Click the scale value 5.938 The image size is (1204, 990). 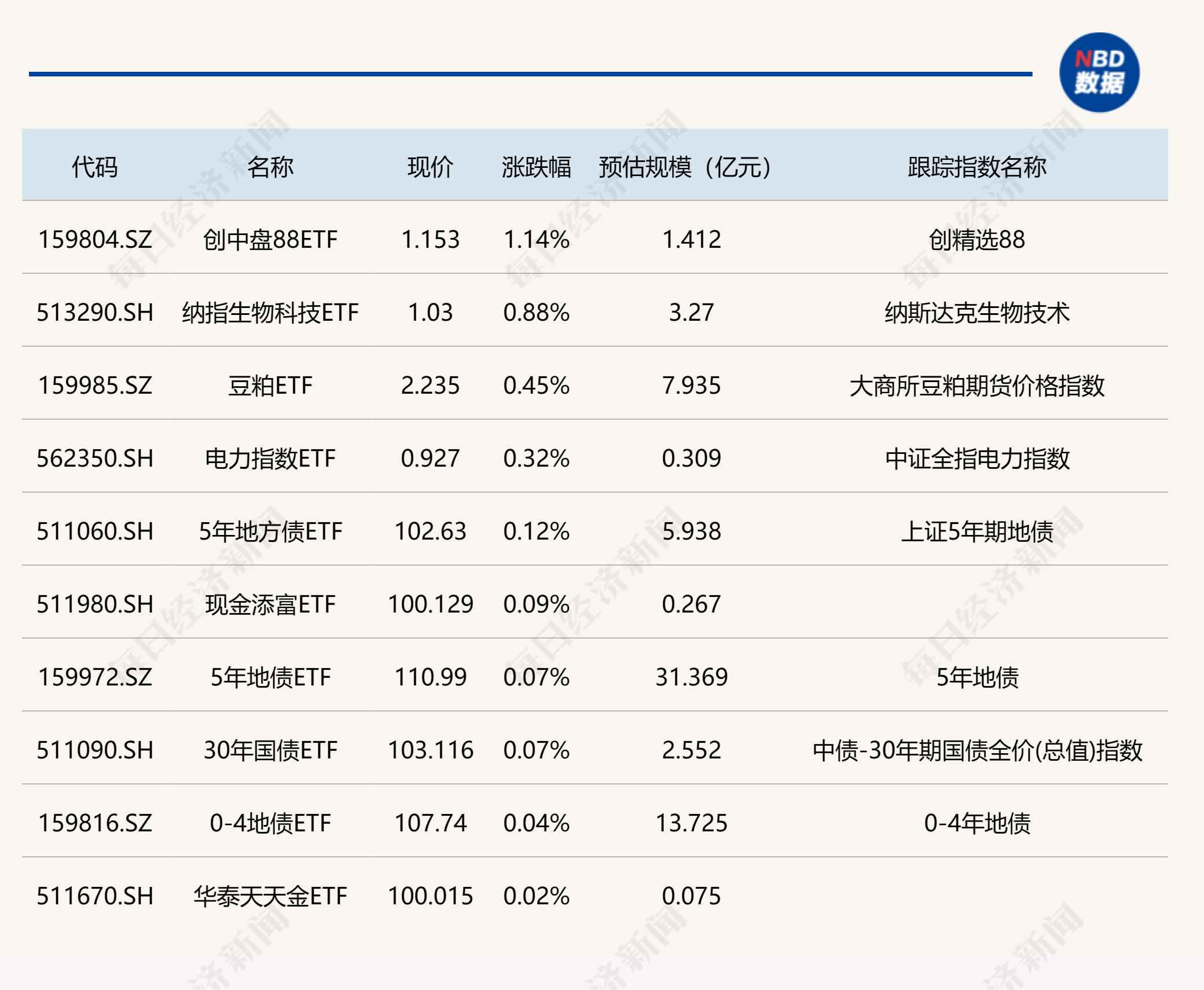coord(692,531)
